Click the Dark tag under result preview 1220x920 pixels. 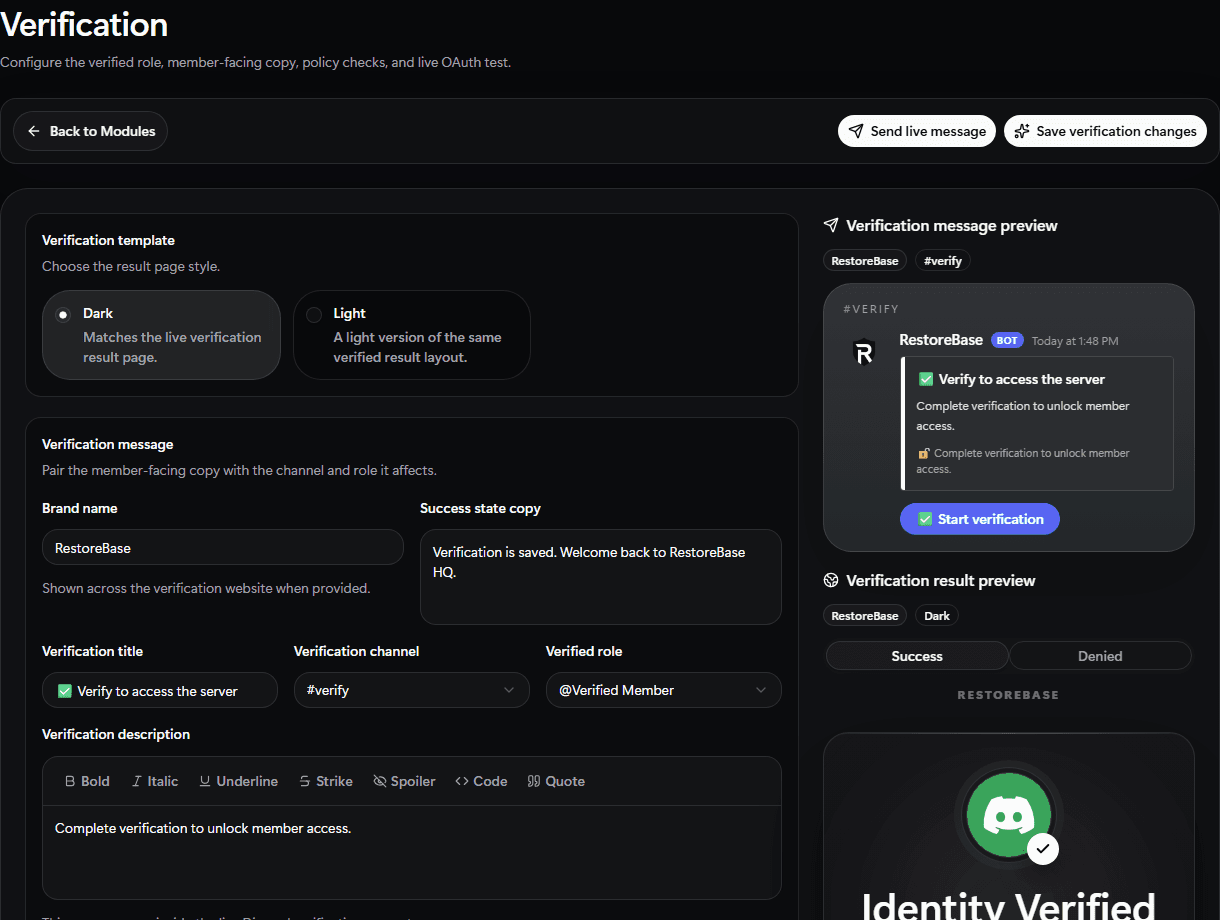[937, 616]
